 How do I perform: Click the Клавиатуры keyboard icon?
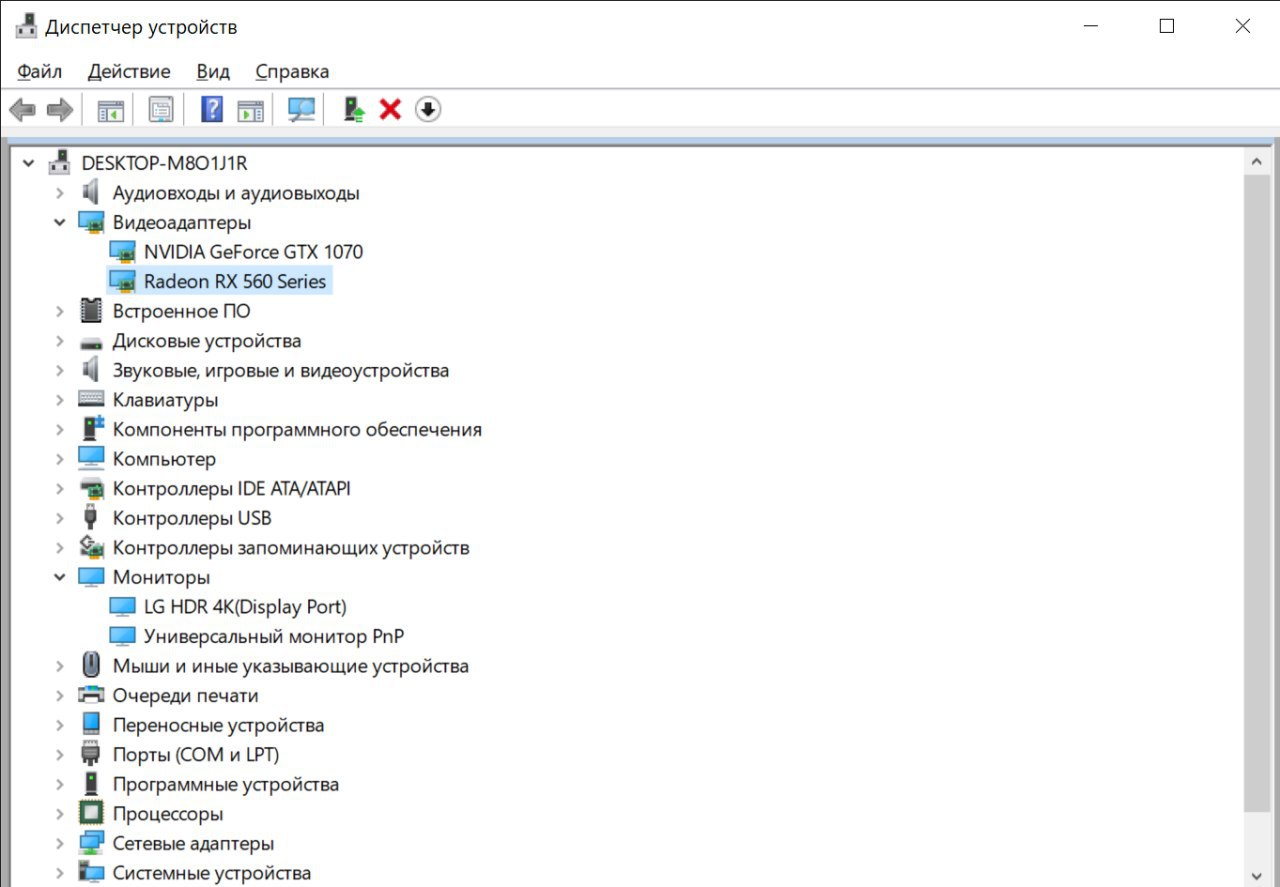pyautogui.click(x=91, y=399)
